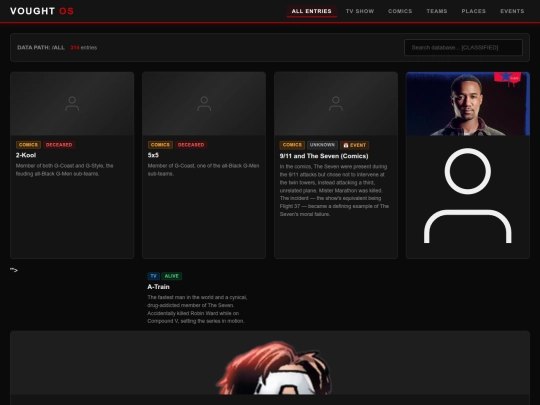Image resolution: width=540 pixels, height=405 pixels.
Task: Click the ALIVE tag above A-Train
Action: 172,276
